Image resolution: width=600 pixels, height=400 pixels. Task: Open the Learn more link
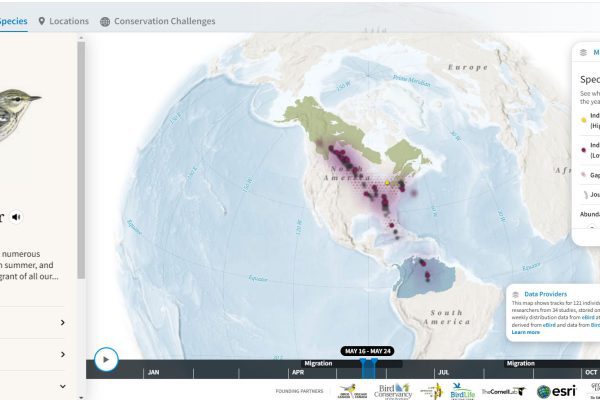point(526,332)
